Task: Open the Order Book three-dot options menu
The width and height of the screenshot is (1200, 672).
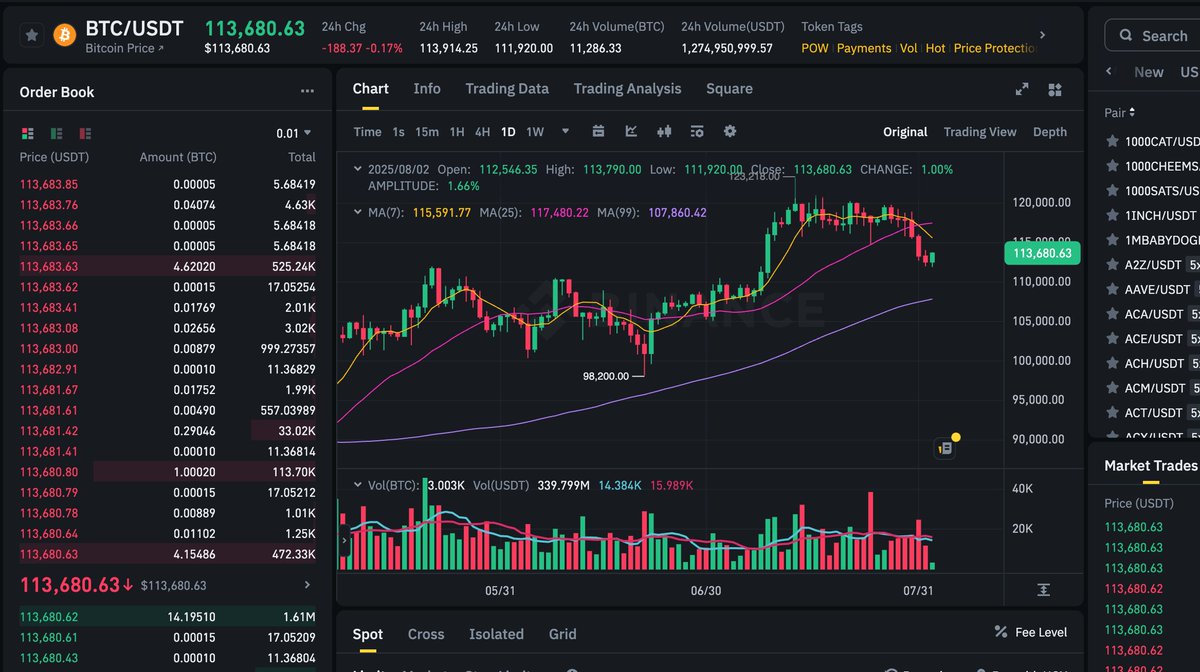Action: pyautogui.click(x=307, y=91)
